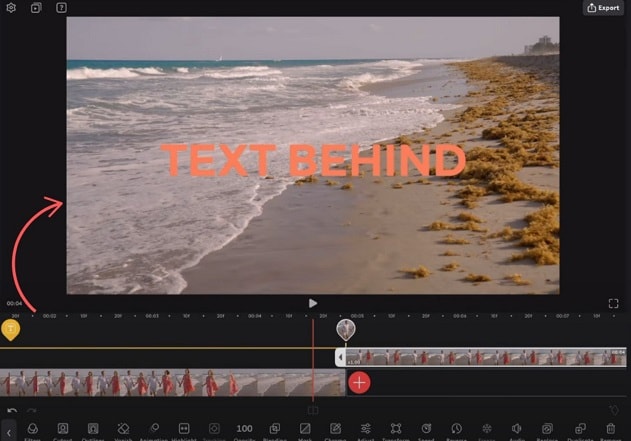This screenshot has width=631, height=441.
Task: Open the Audio tool
Action: (517, 431)
